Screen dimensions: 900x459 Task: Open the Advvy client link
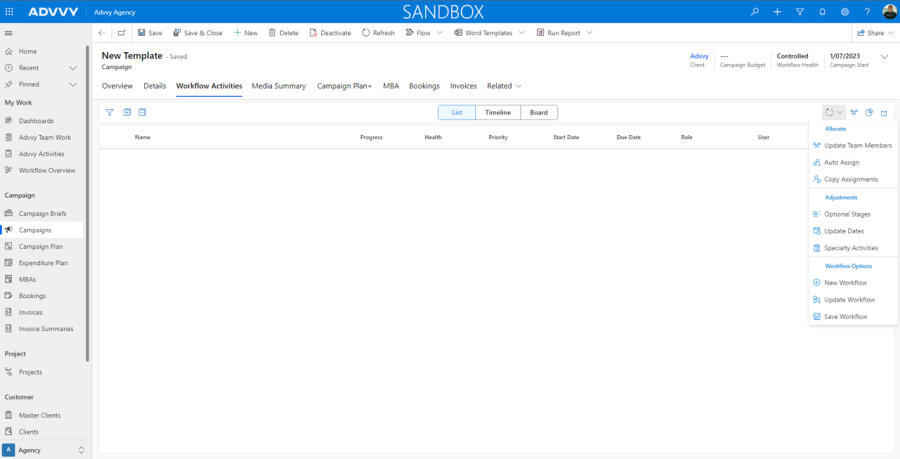[x=698, y=56]
